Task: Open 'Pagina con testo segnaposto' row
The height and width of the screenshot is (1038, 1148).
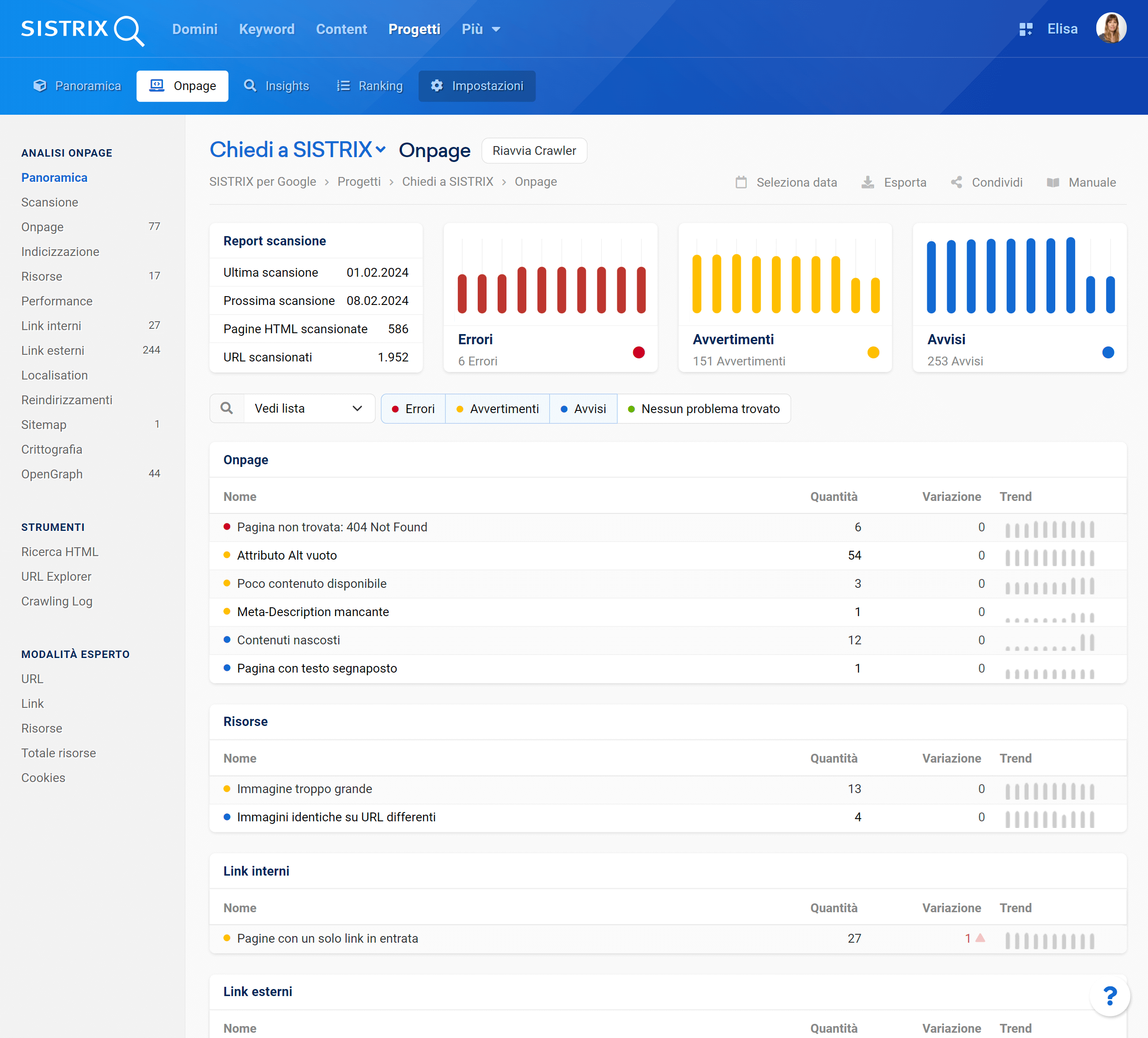Action: pyautogui.click(x=668, y=668)
